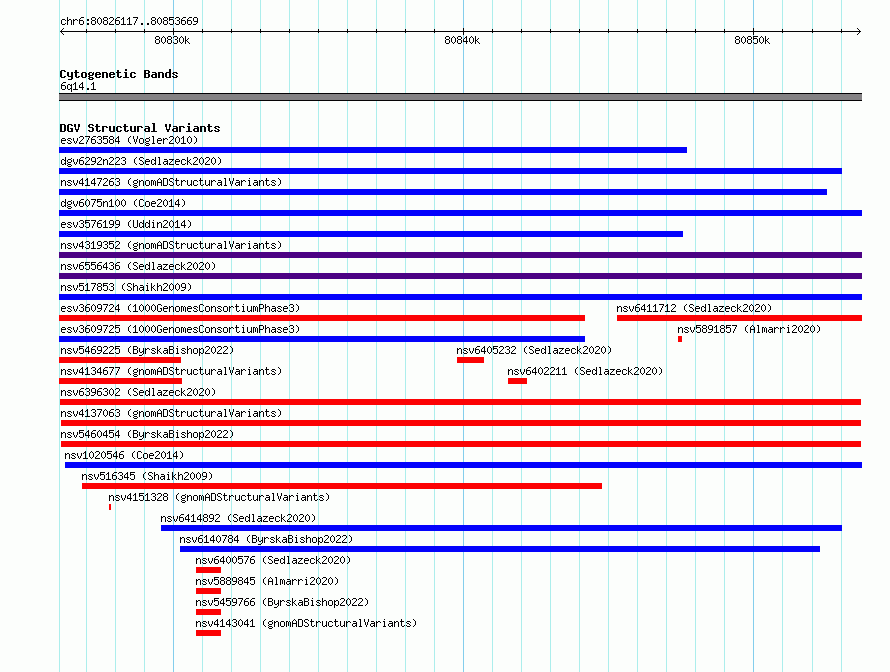Click the right arrow of the ruler
The width and height of the screenshot is (890, 672).
(x=859, y=32)
